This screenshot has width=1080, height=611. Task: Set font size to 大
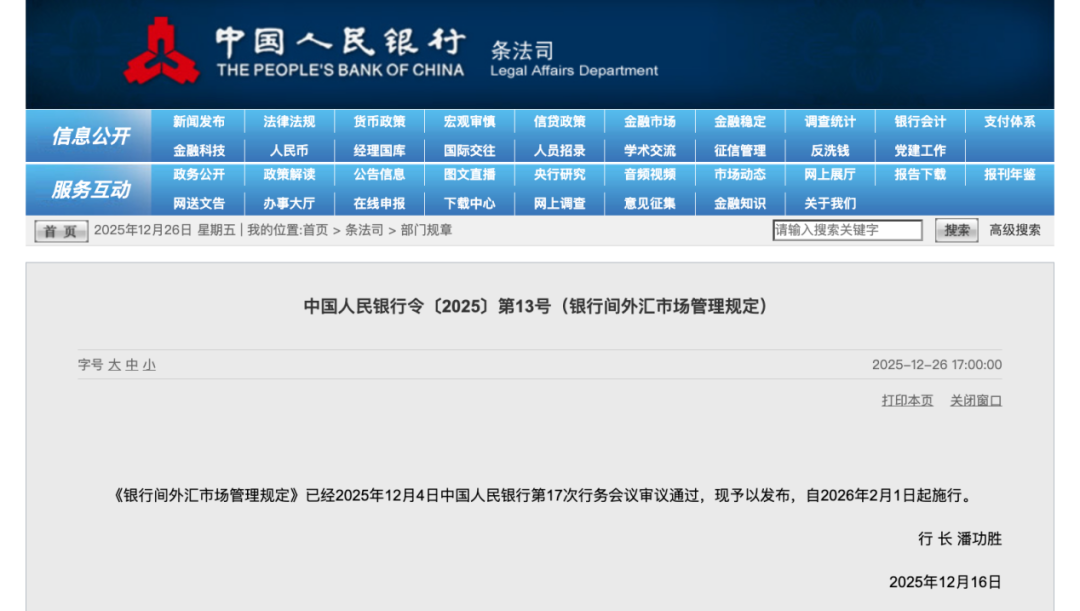pyautogui.click(x=114, y=365)
